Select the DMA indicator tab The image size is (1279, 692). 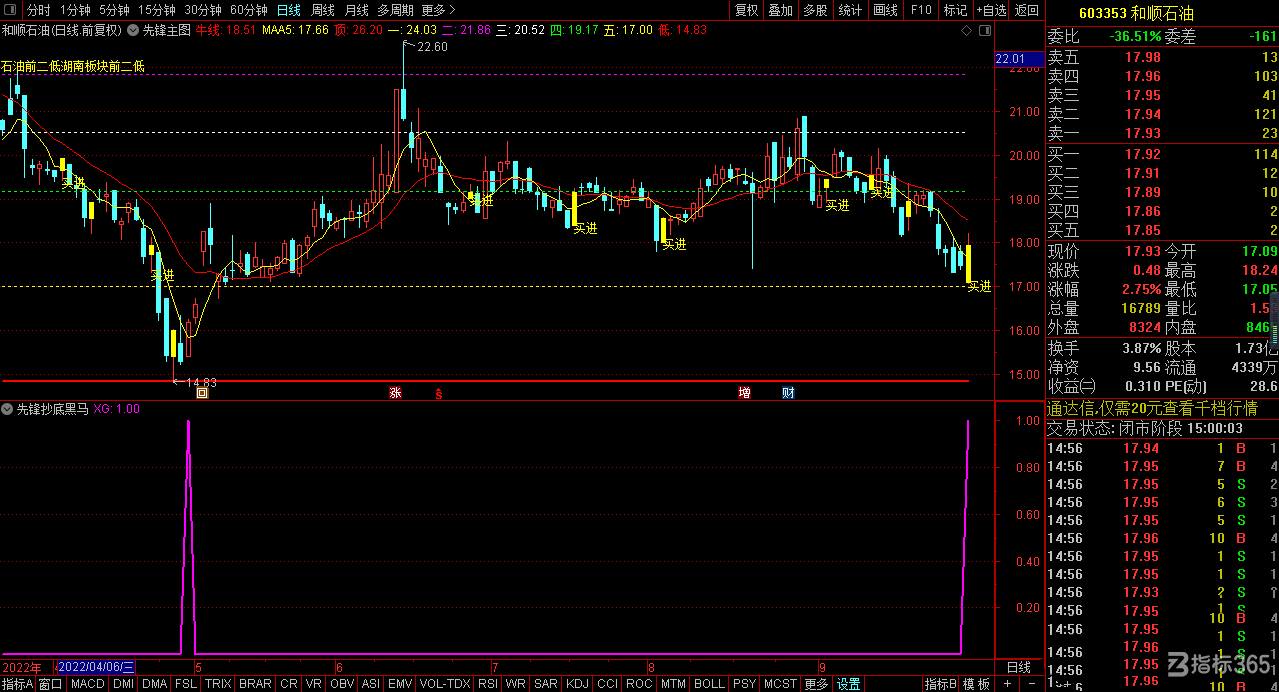tap(155, 684)
